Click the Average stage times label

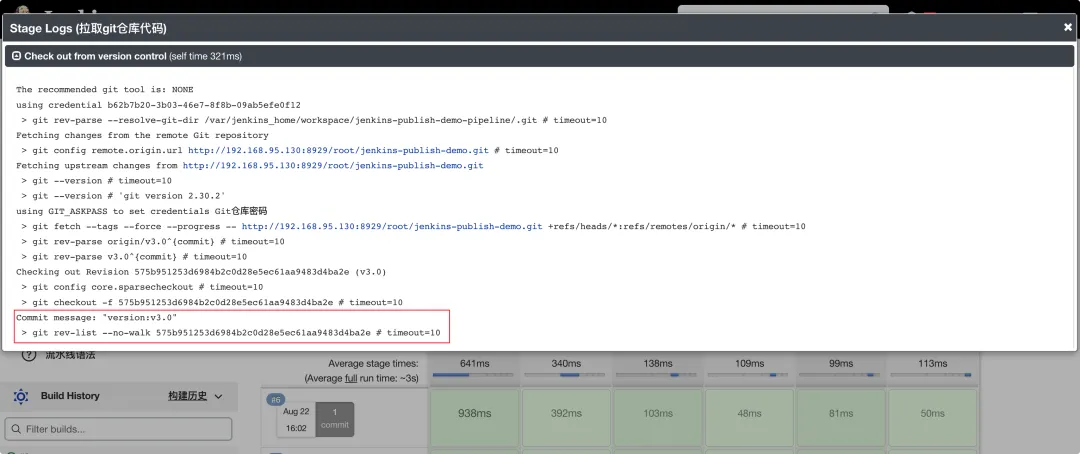pyautogui.click(x=373, y=364)
